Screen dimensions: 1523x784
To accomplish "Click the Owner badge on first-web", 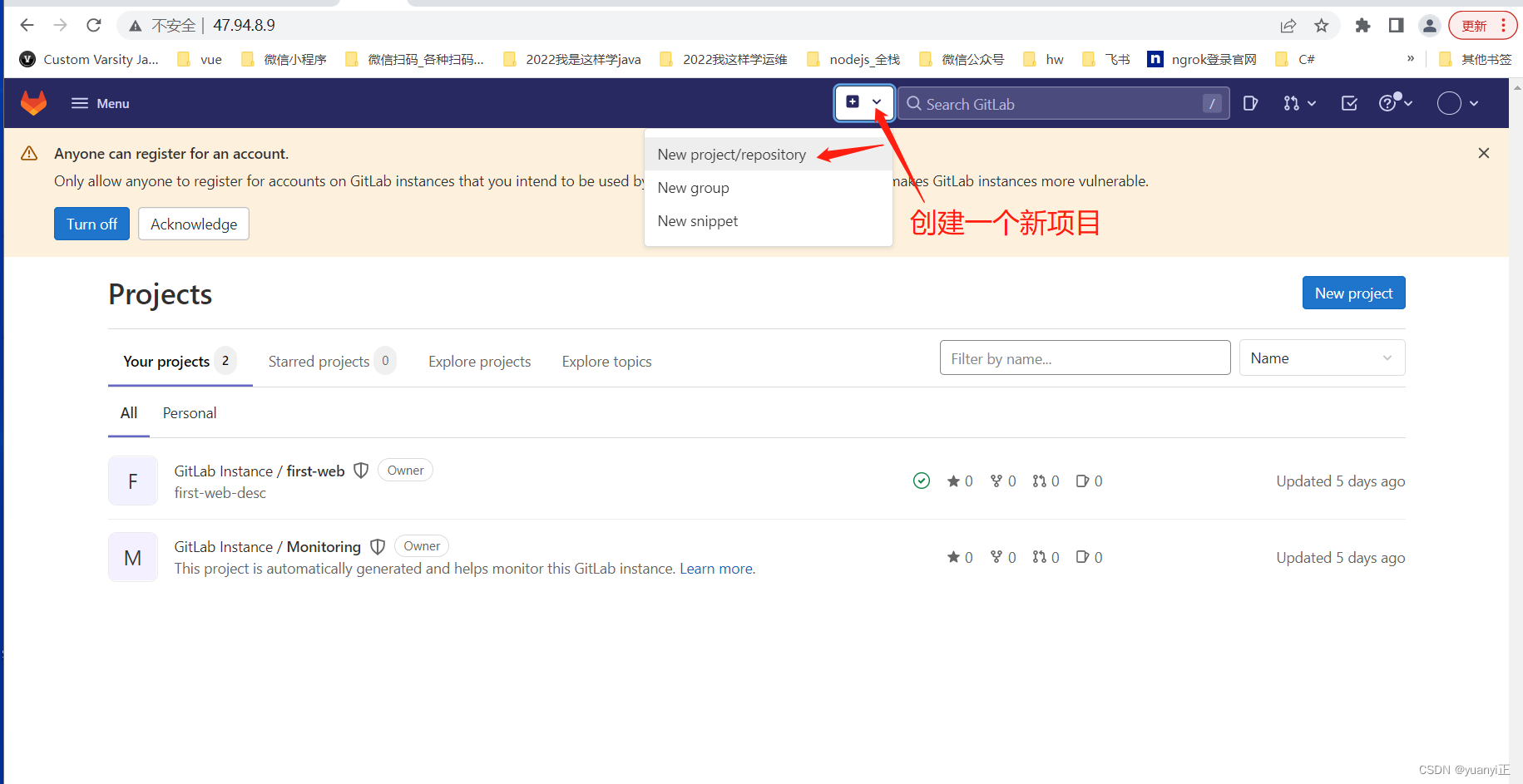I will tap(405, 471).
